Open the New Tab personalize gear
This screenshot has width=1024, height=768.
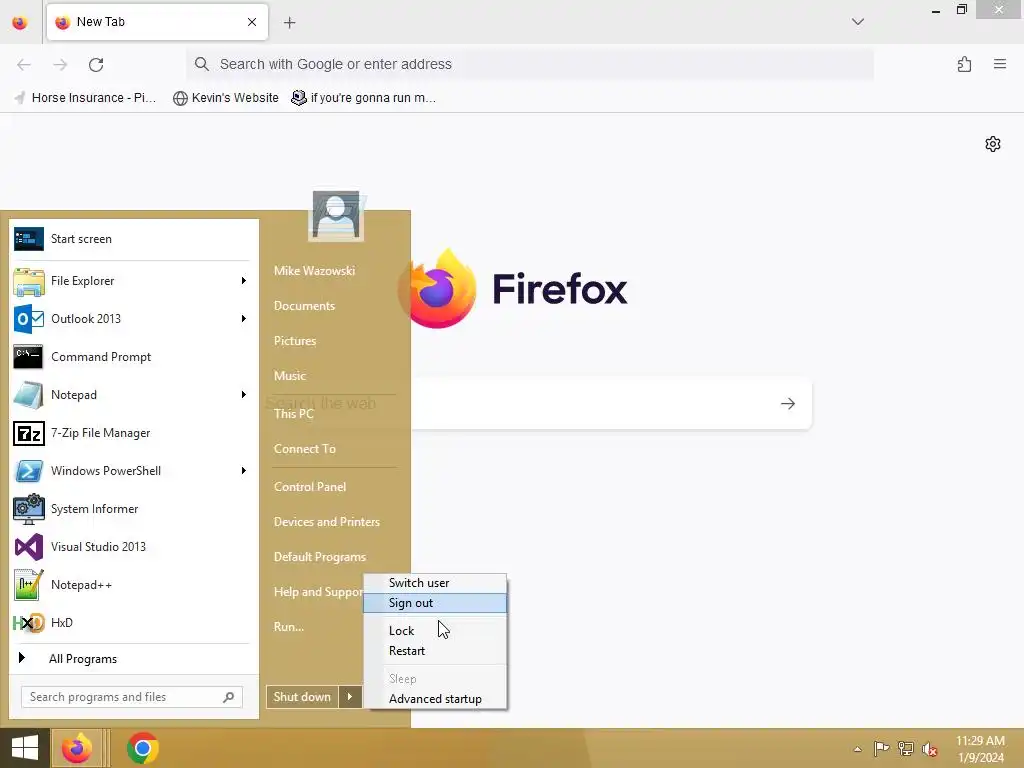pyautogui.click(x=993, y=144)
